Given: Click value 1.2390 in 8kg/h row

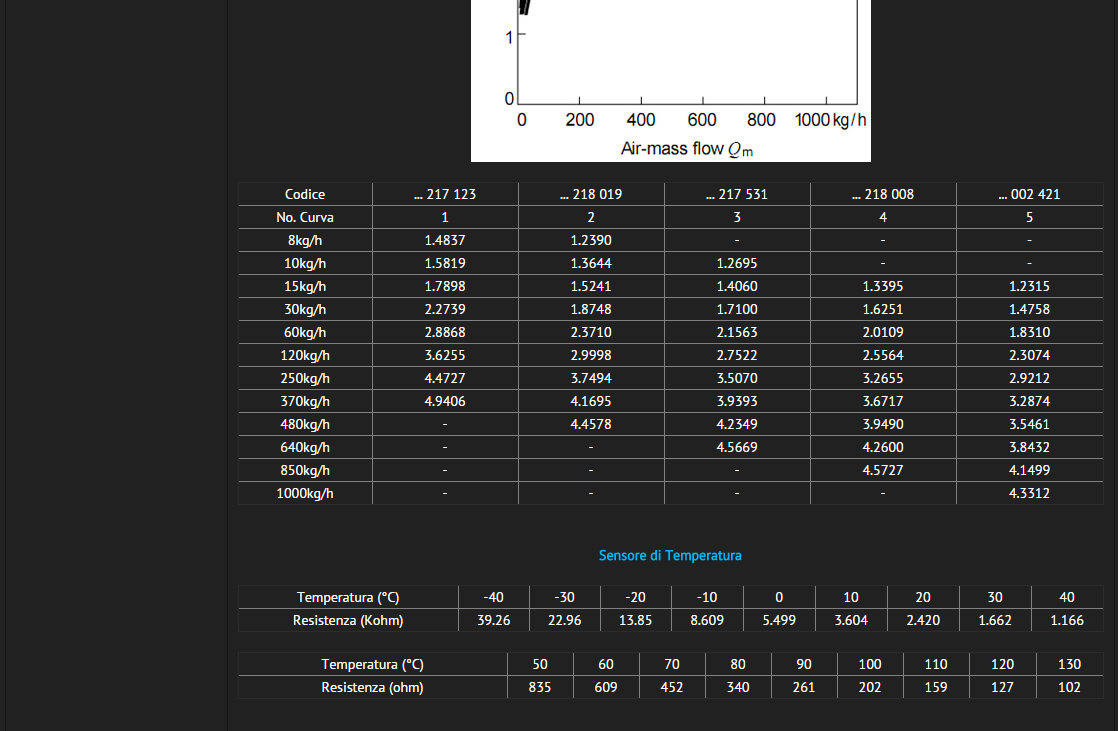Looking at the screenshot, I should pos(591,240).
